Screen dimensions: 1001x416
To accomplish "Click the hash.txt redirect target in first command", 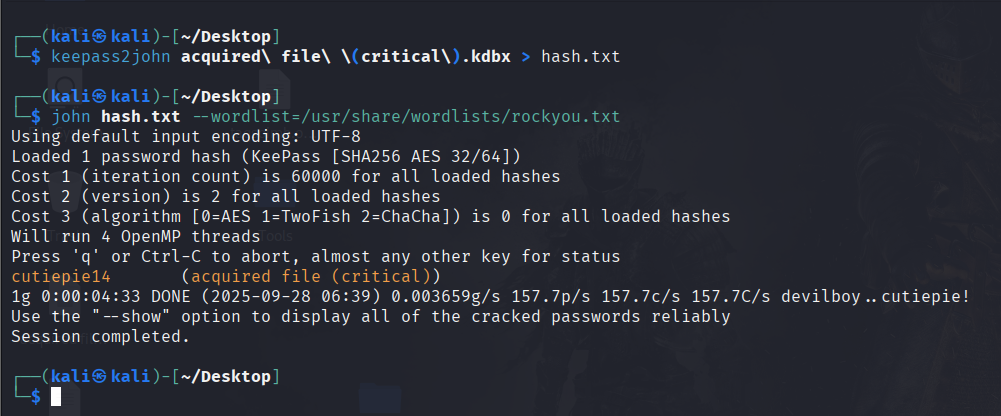I will [x=580, y=57].
